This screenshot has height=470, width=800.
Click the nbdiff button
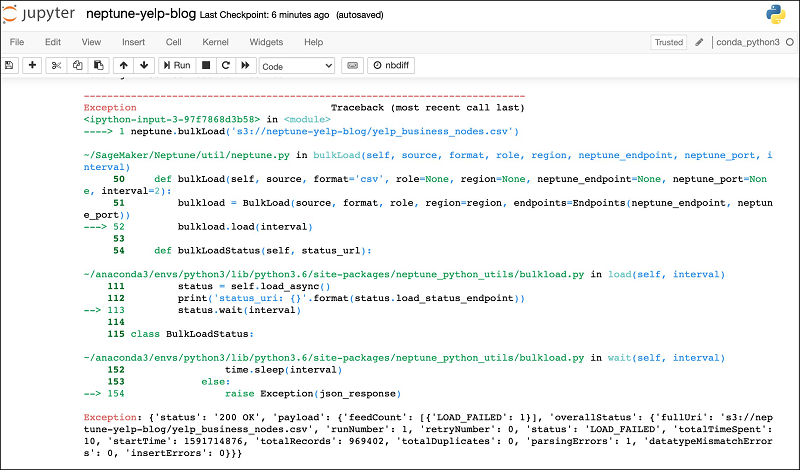(391, 65)
